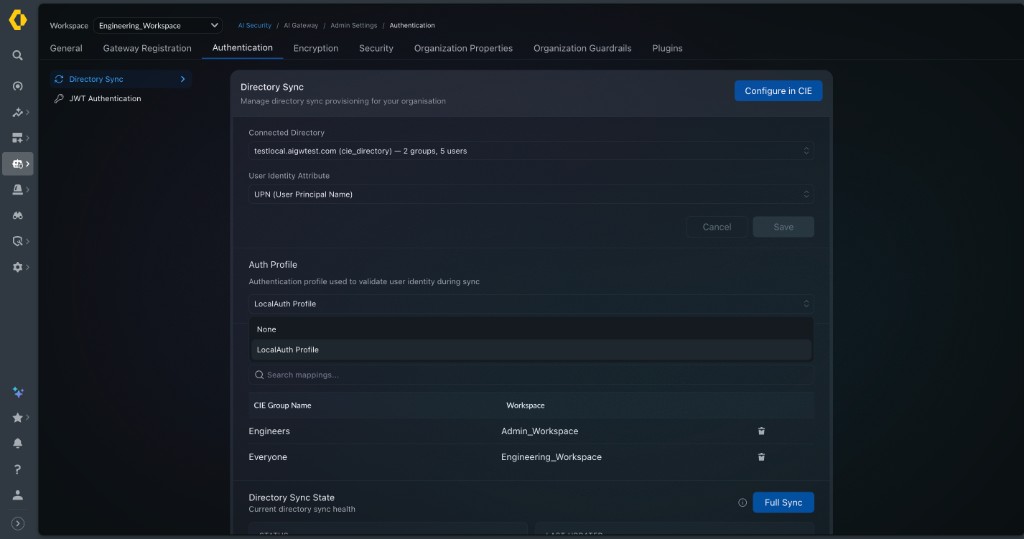Open the Workspace dropdown Engineering_Workspace
Viewport: 1024px width, 539px height.
tap(158, 25)
